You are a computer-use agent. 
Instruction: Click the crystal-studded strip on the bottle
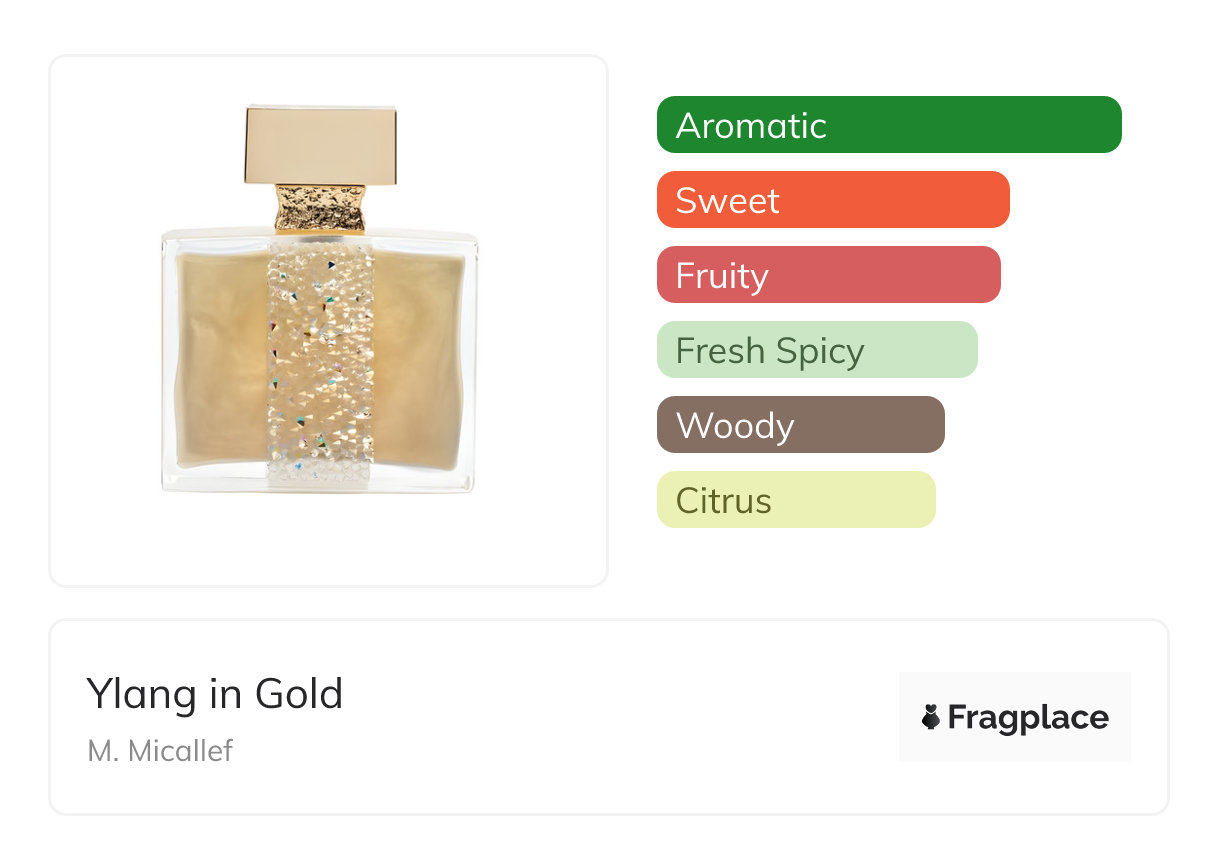[x=320, y=360]
